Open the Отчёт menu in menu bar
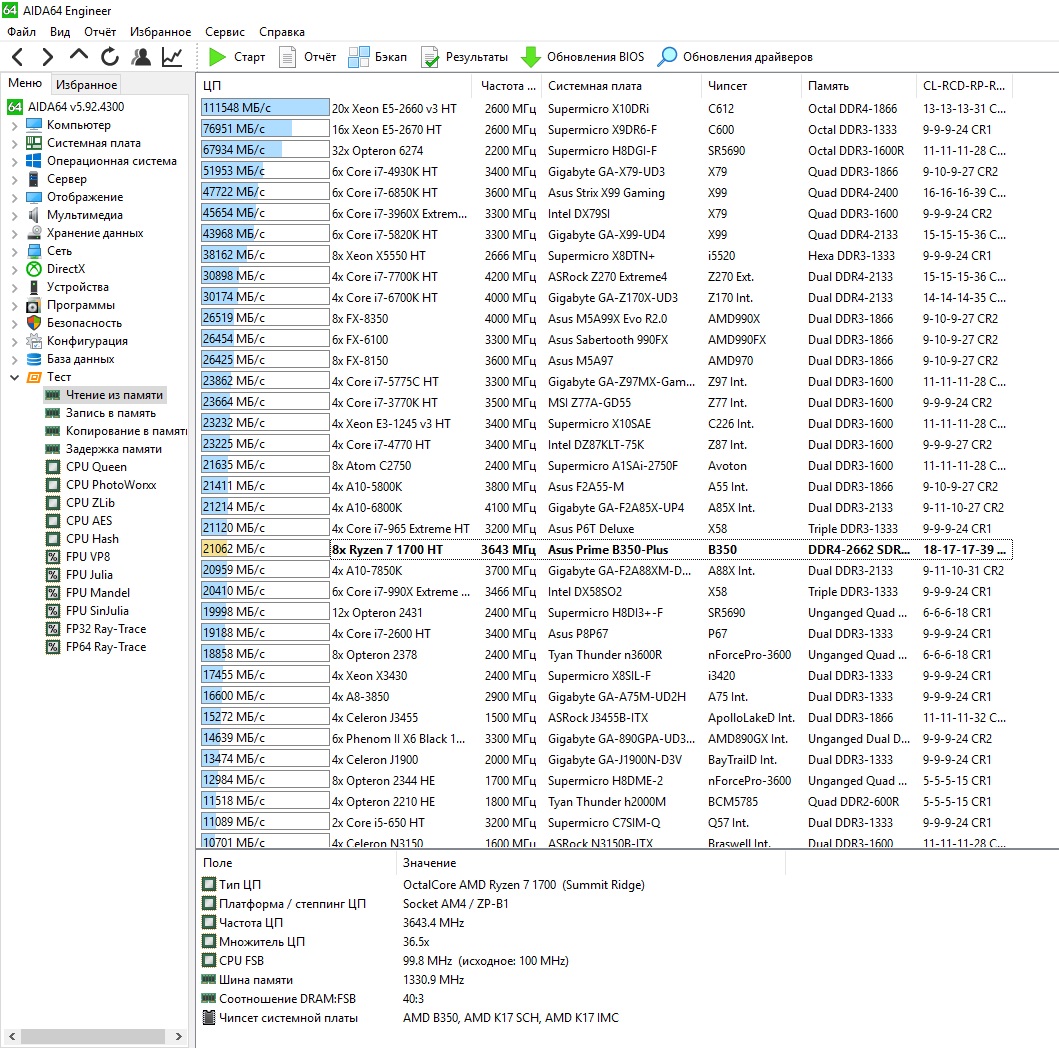1059x1048 pixels. coord(100,32)
